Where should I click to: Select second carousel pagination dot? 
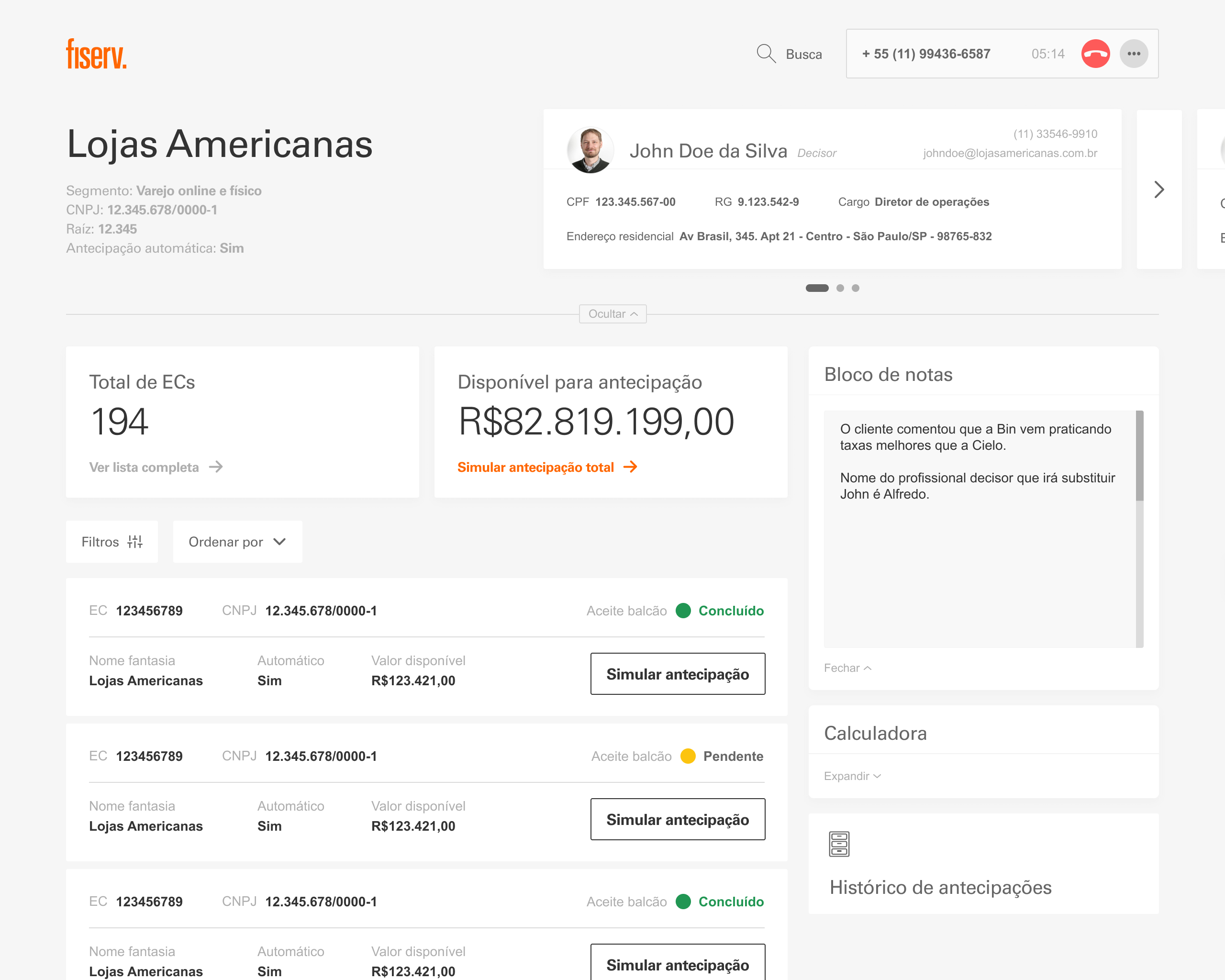click(840, 288)
